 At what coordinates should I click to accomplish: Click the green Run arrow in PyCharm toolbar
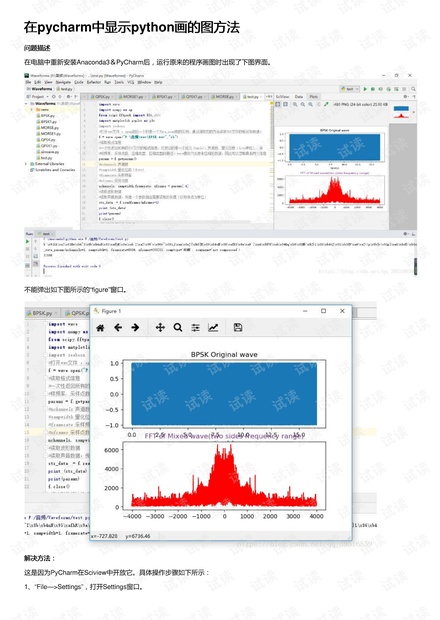point(365,89)
